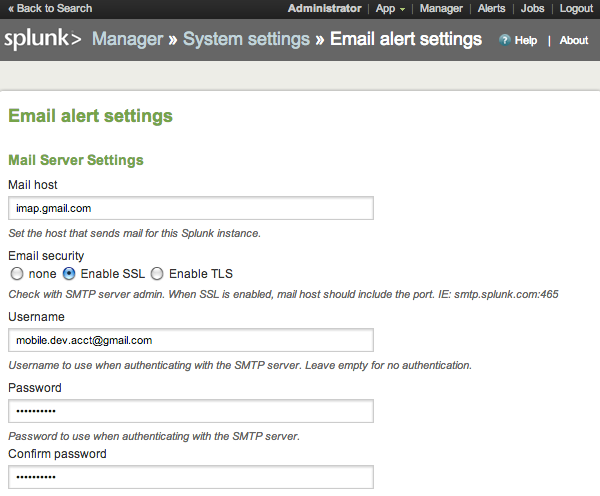The height and width of the screenshot is (496, 600).
Task: Focus the Confirm password field
Action: (191, 477)
